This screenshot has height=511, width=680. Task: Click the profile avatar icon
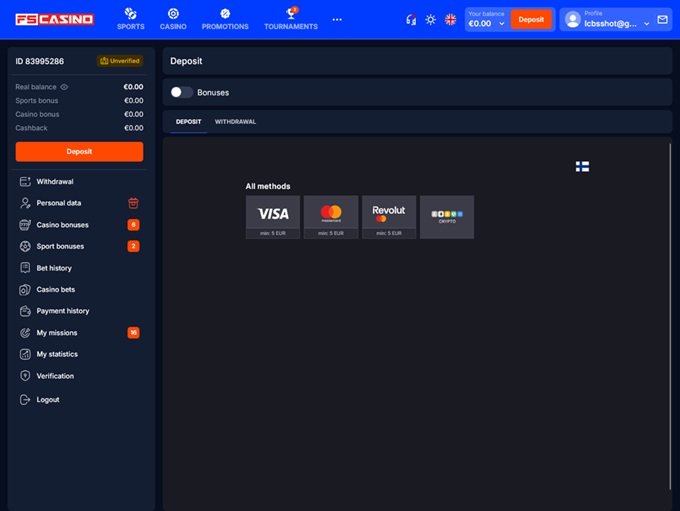pos(572,20)
